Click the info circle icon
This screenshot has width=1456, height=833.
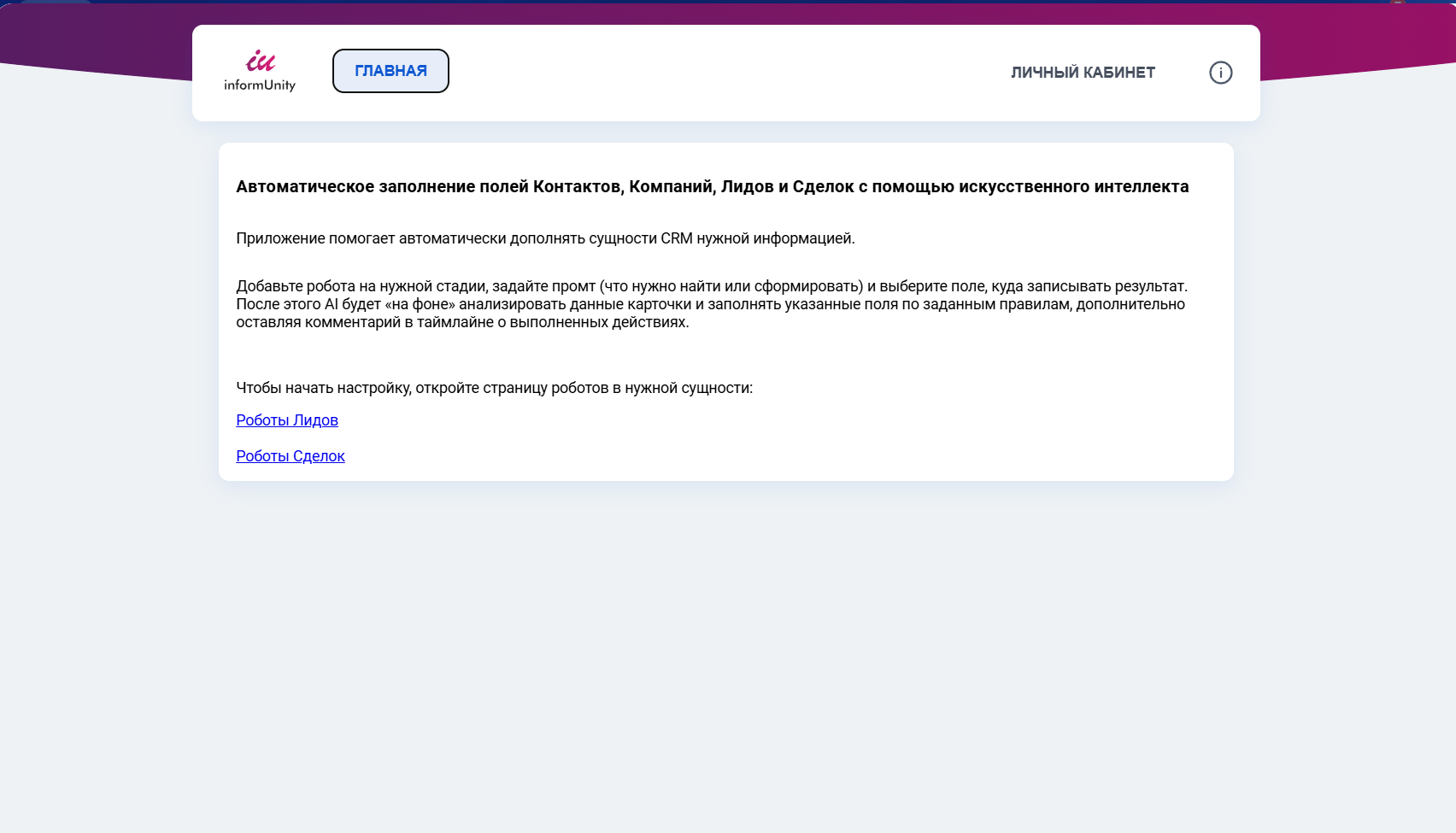pos(1221,73)
